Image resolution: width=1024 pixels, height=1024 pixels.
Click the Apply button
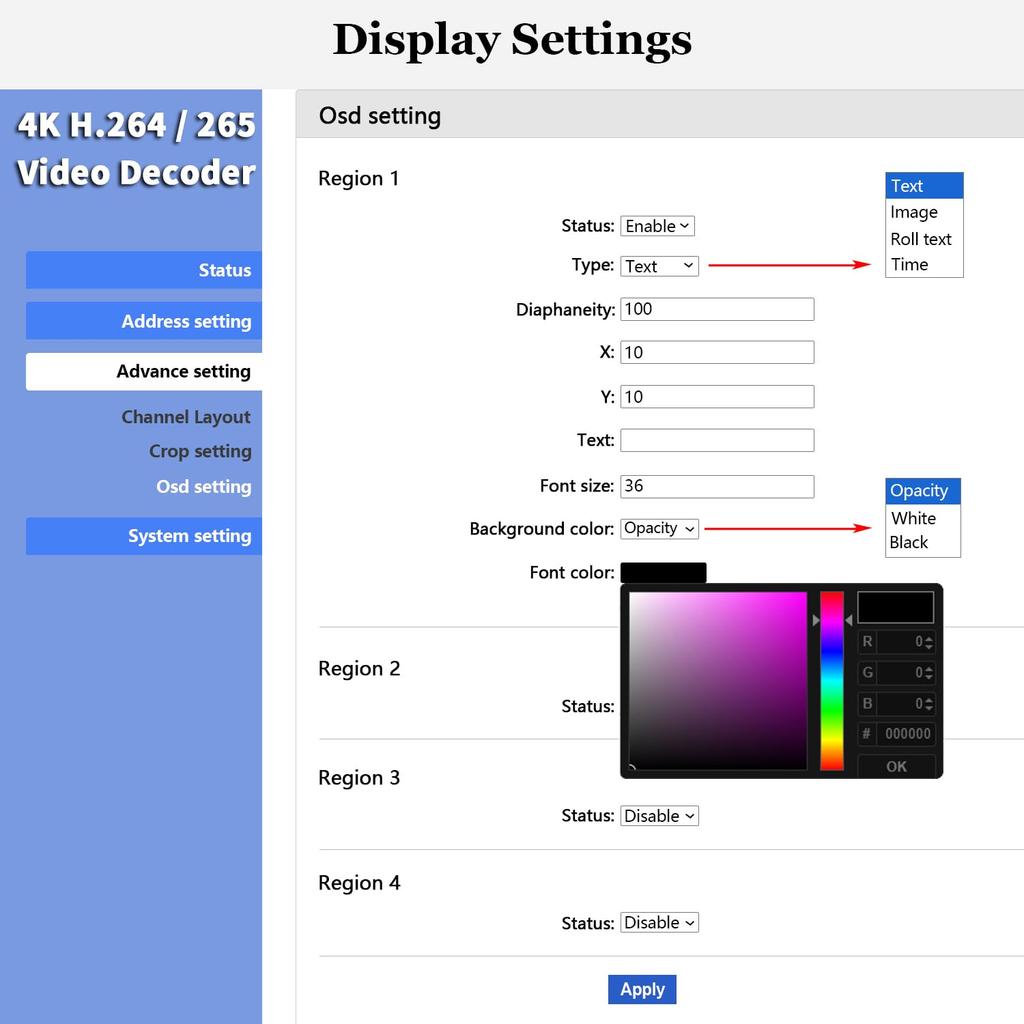642,989
